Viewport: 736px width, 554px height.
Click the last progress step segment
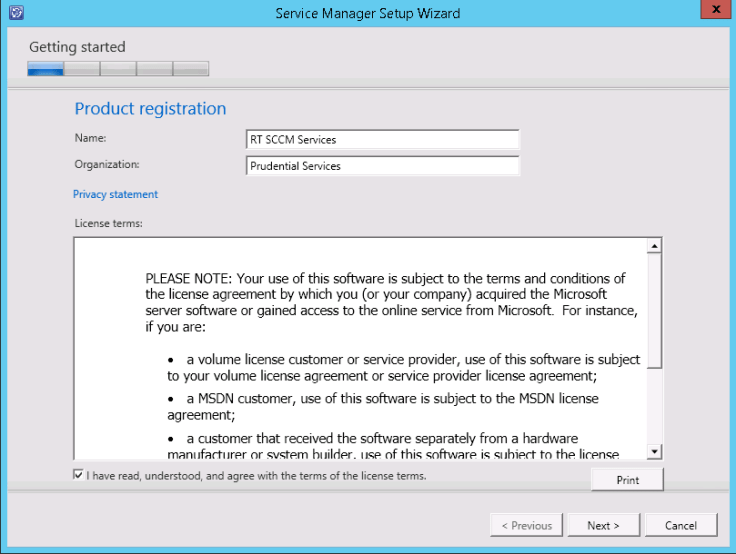click(191, 69)
